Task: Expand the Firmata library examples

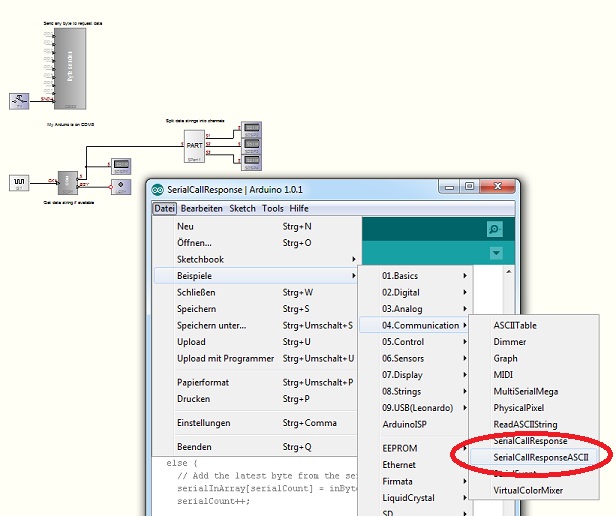Action: tap(416, 481)
